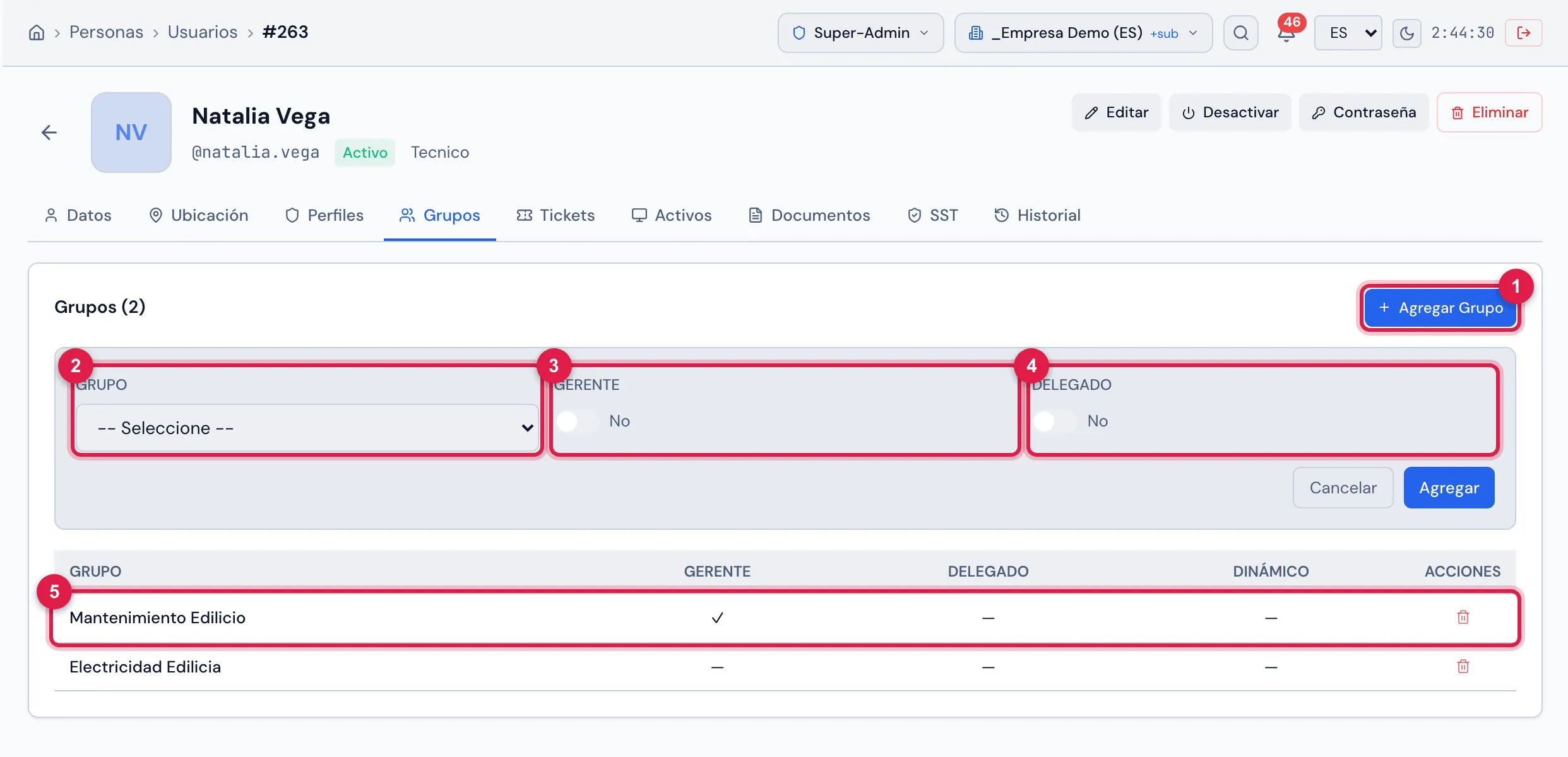Click the blue Agregar button
Image resolution: width=1568 pixels, height=757 pixels.
click(1449, 488)
